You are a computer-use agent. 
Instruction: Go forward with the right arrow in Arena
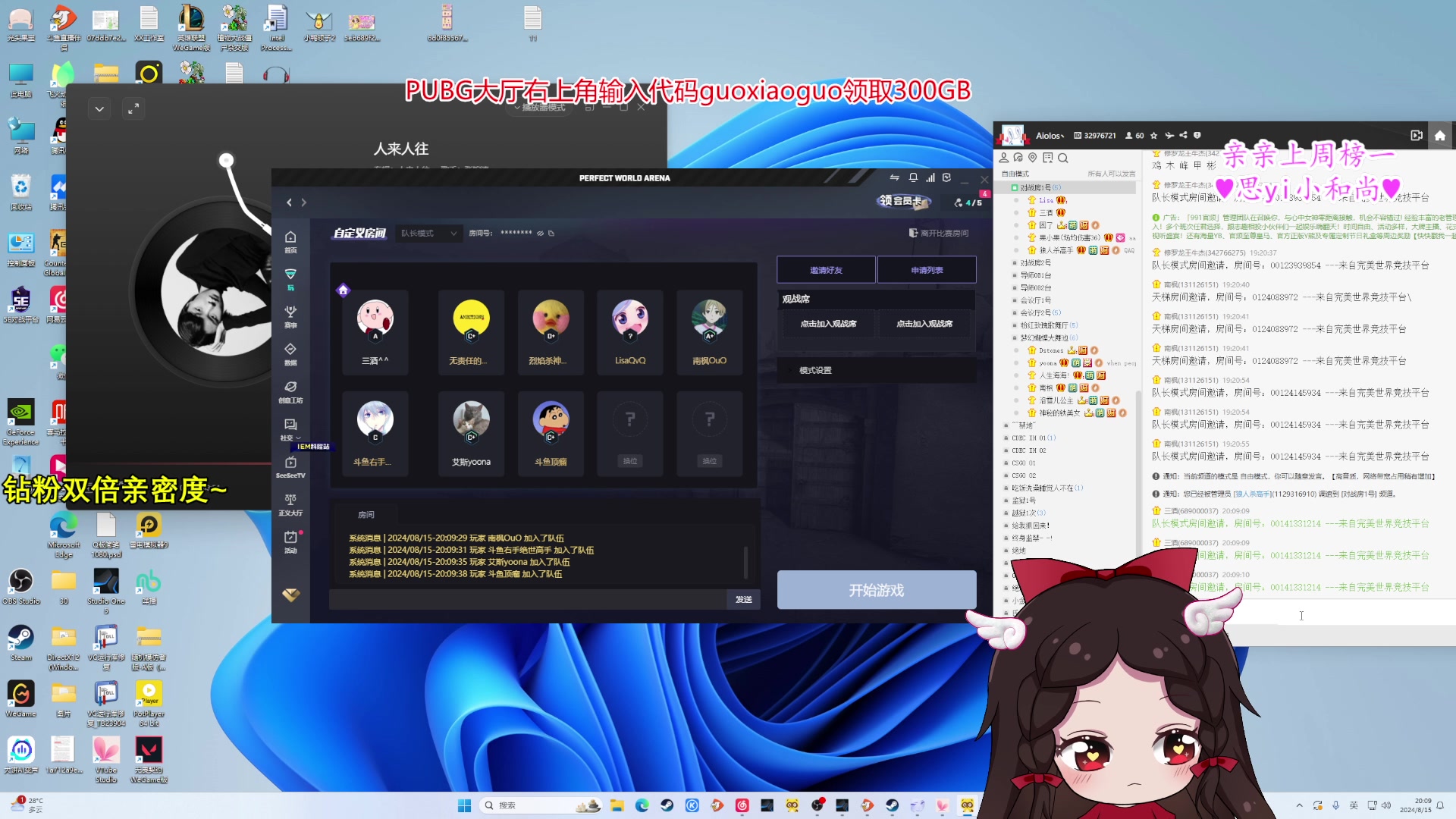pos(304,202)
